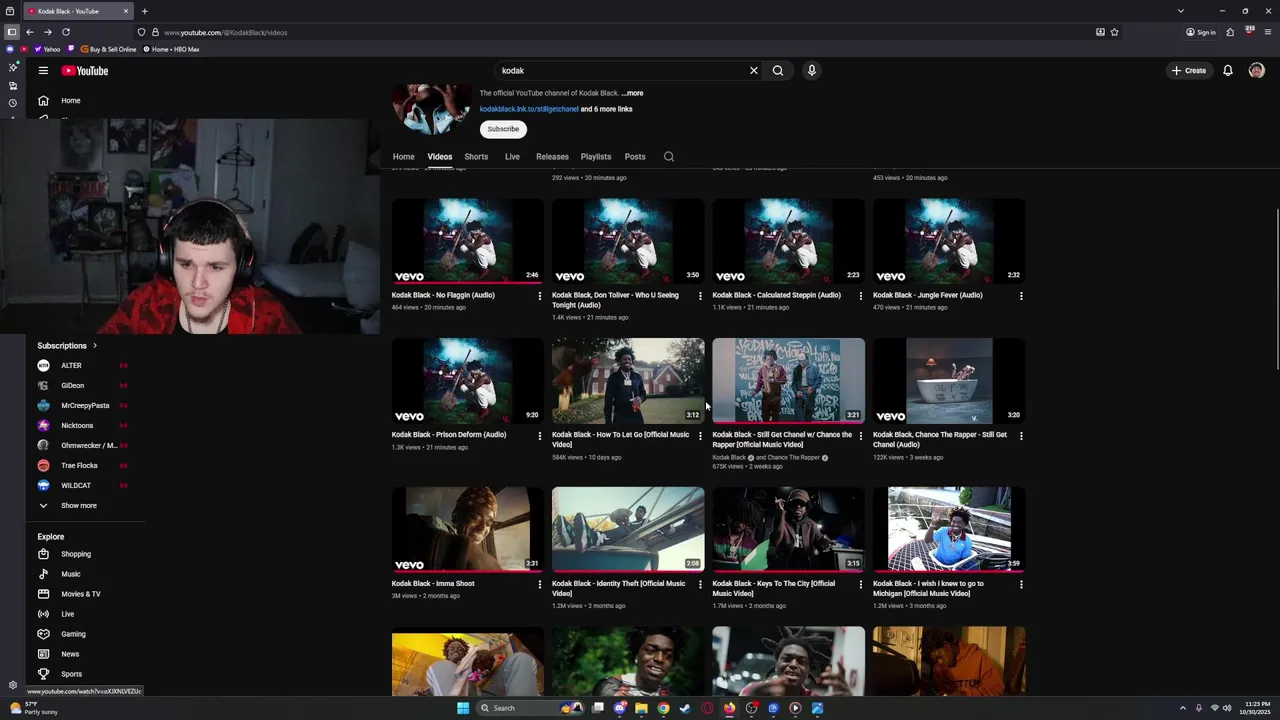The width and height of the screenshot is (1280, 720).
Task: Open the YouTube hamburger guide menu
Action: [x=43, y=70]
